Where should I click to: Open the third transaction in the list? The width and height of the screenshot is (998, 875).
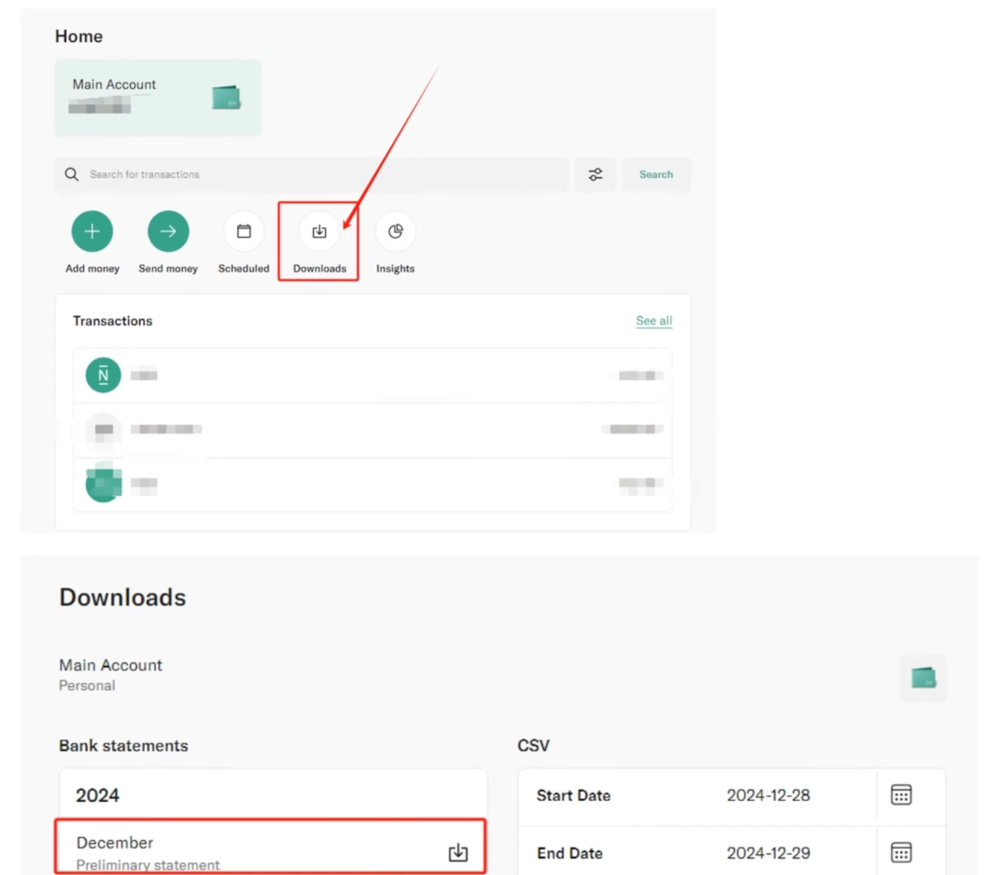click(x=372, y=484)
